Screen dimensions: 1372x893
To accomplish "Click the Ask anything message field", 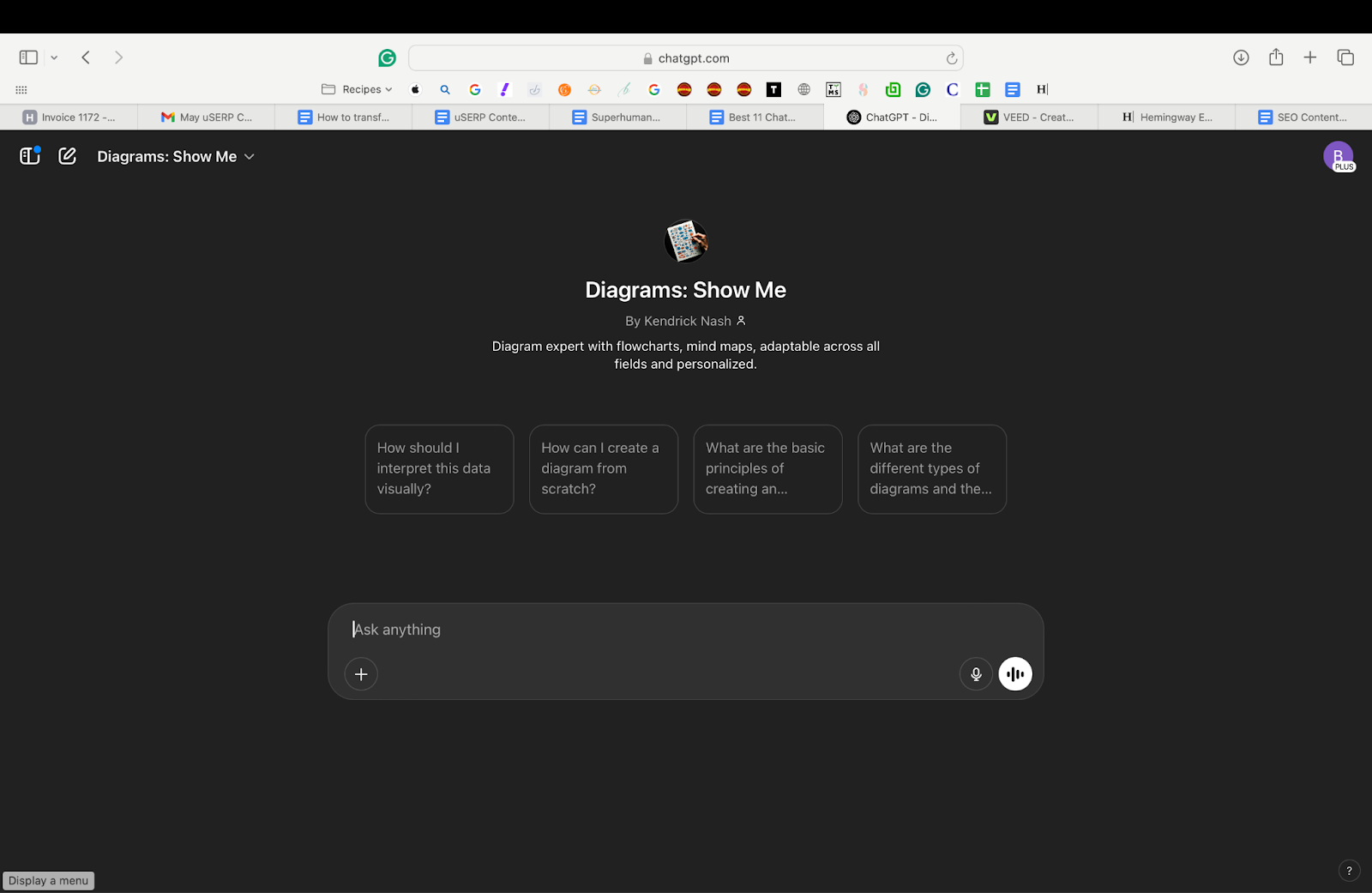I will [x=686, y=630].
